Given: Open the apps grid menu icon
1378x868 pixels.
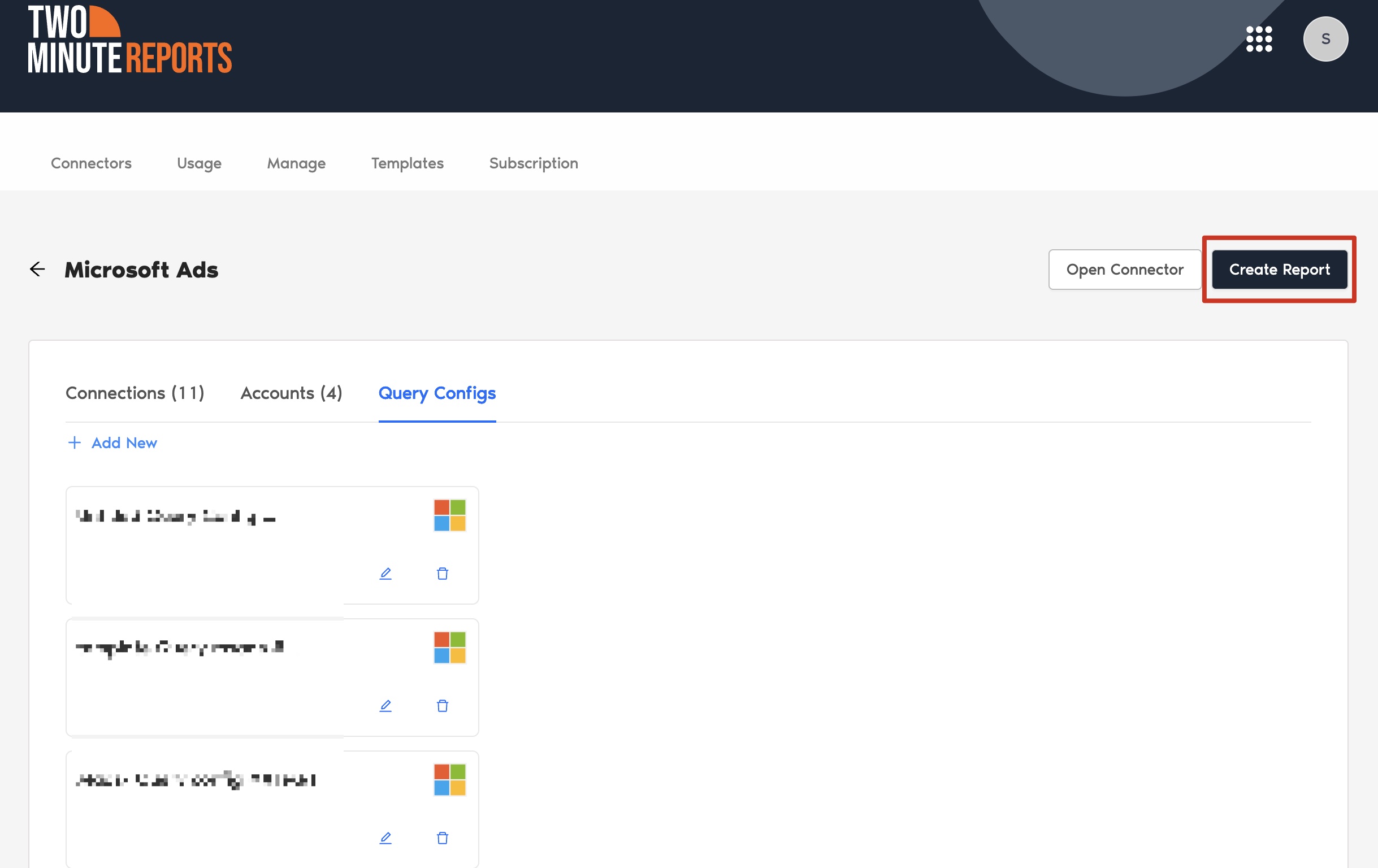Looking at the screenshot, I should [x=1259, y=39].
